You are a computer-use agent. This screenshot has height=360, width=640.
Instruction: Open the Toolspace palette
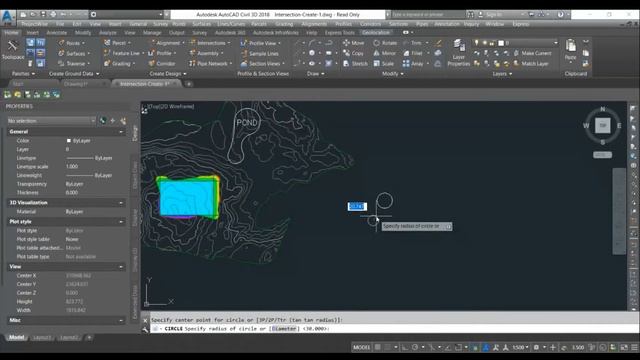(13, 50)
